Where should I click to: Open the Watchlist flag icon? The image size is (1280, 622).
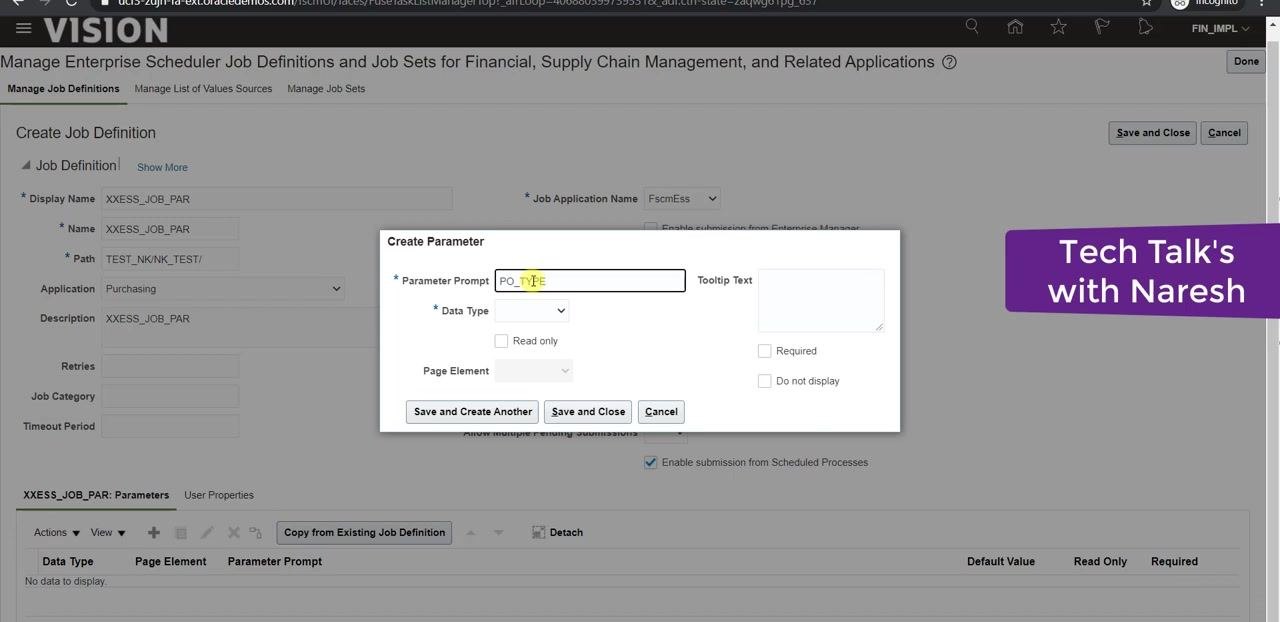pyautogui.click(x=1102, y=27)
